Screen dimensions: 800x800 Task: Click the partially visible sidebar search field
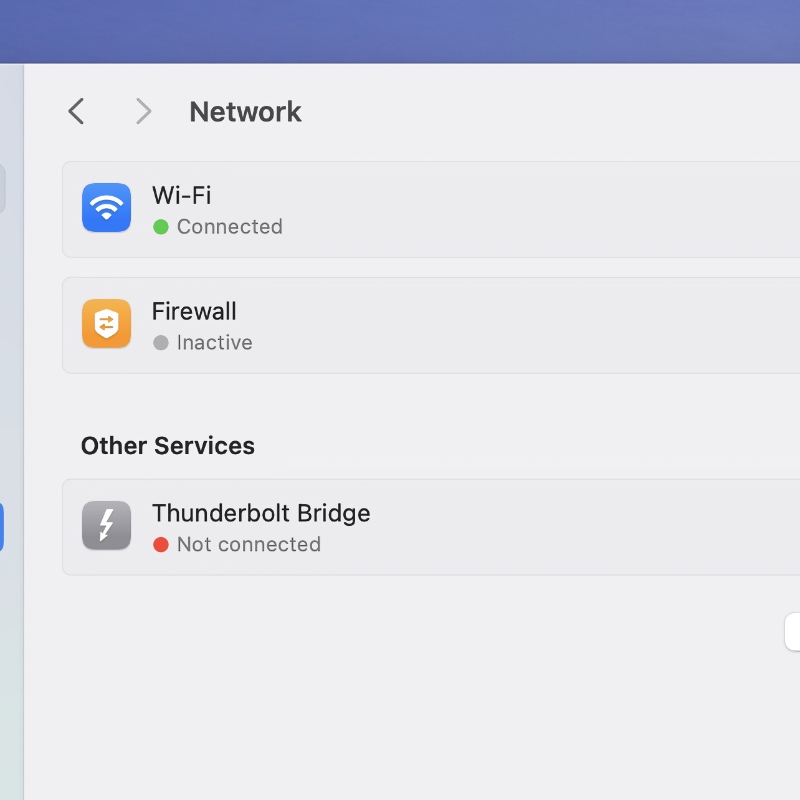click(2, 189)
